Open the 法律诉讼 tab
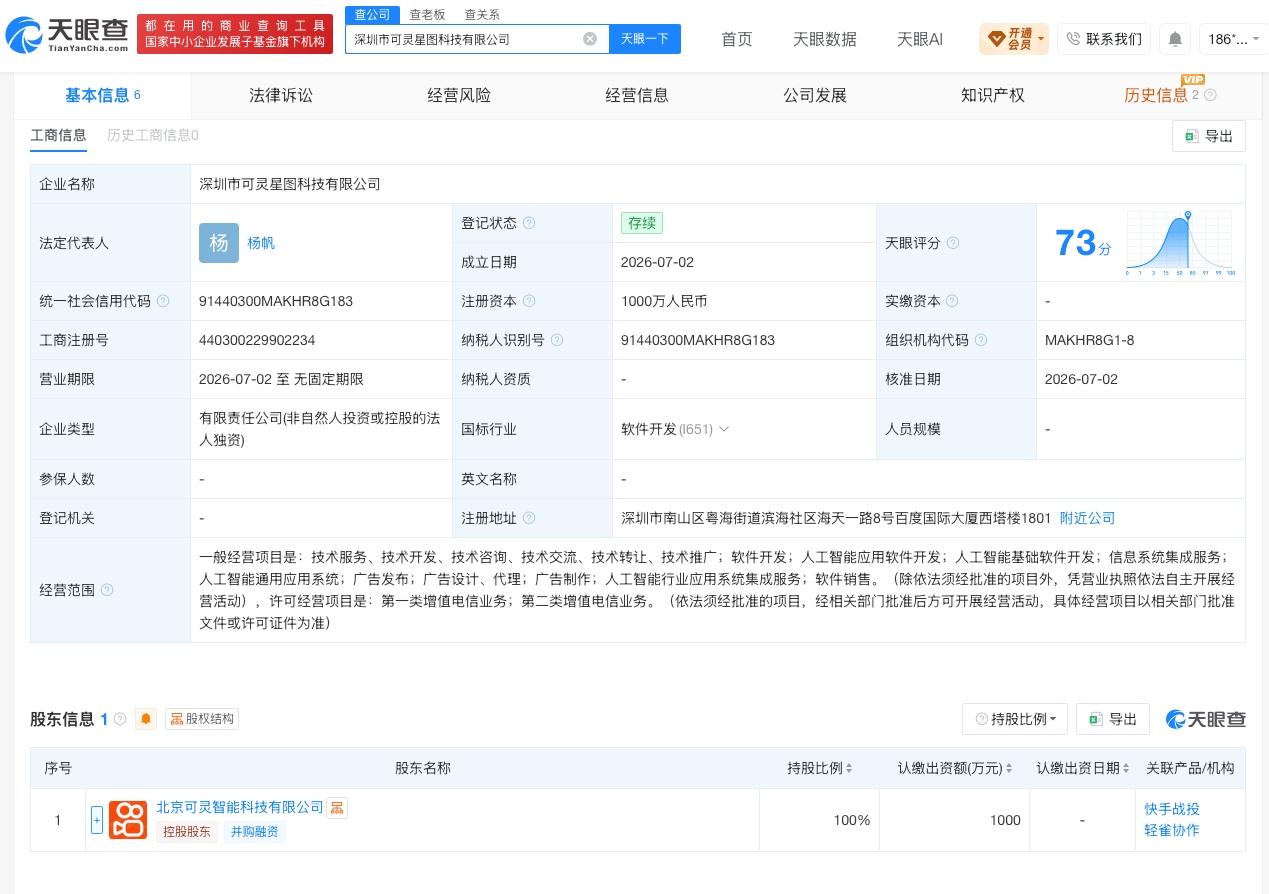The width and height of the screenshot is (1269, 894). pyautogui.click(x=281, y=95)
